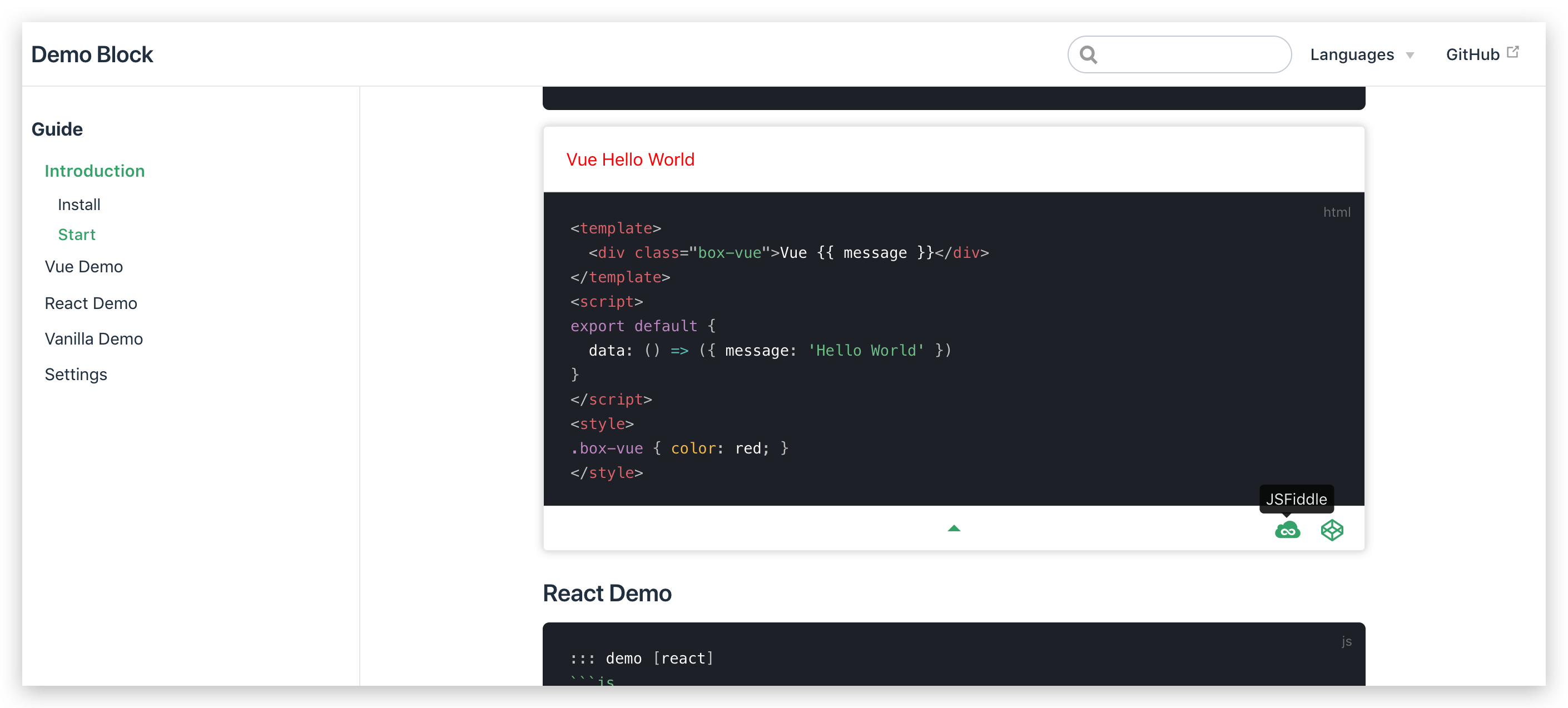Click the Languages dropdown arrow
The height and width of the screenshot is (708, 1568).
tap(1410, 56)
